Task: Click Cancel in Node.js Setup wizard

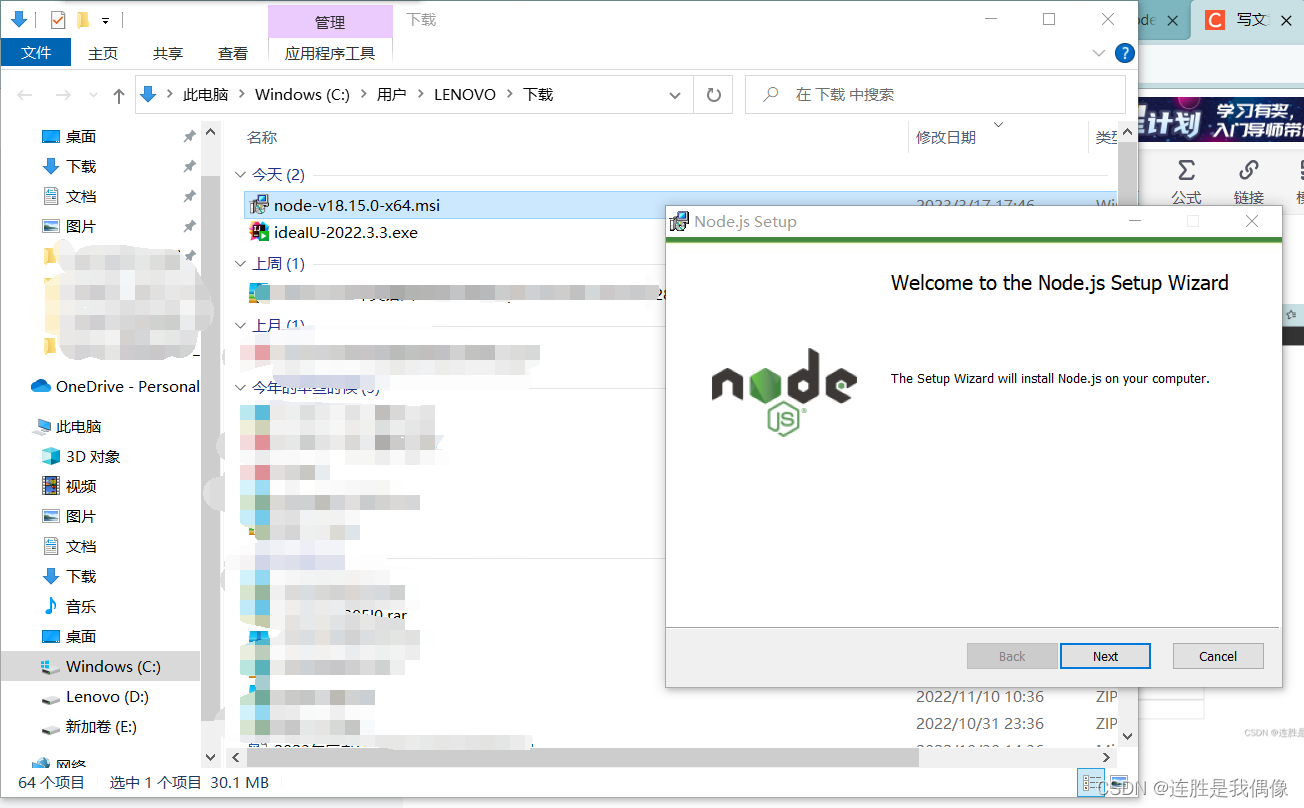Action: [x=1218, y=656]
